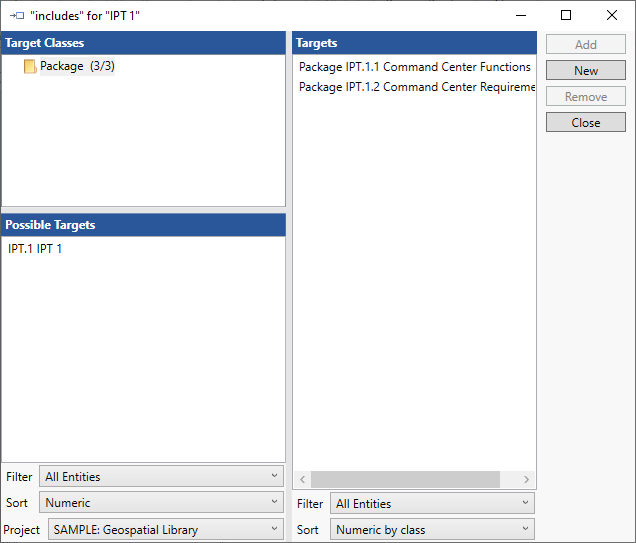Open the Numeric Sort dropdown
Image resolution: width=636 pixels, height=543 pixels.
pyautogui.click(x=161, y=503)
